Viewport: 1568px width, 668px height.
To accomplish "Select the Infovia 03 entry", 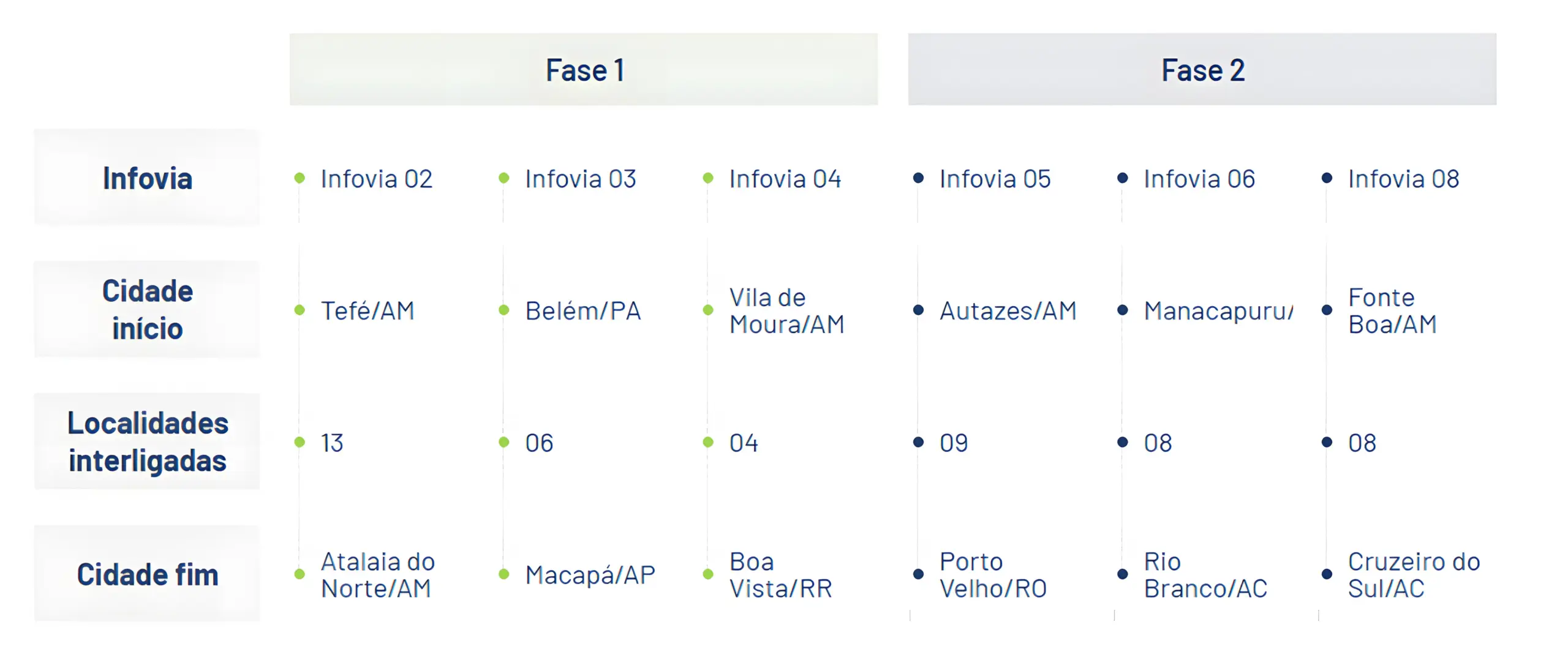I will (580, 179).
